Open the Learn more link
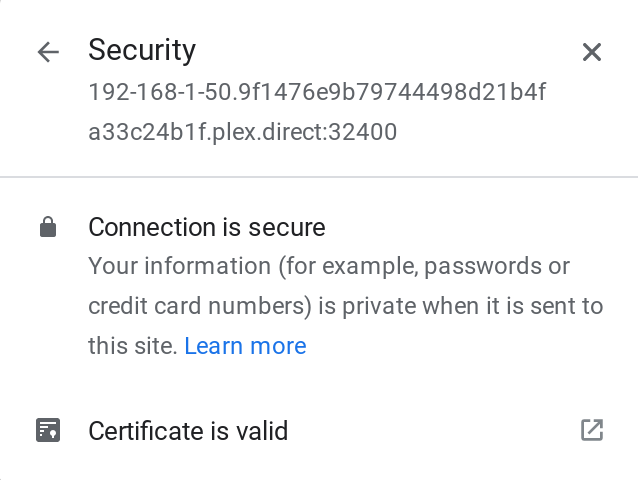The image size is (638, 480). pyautogui.click(x=245, y=346)
